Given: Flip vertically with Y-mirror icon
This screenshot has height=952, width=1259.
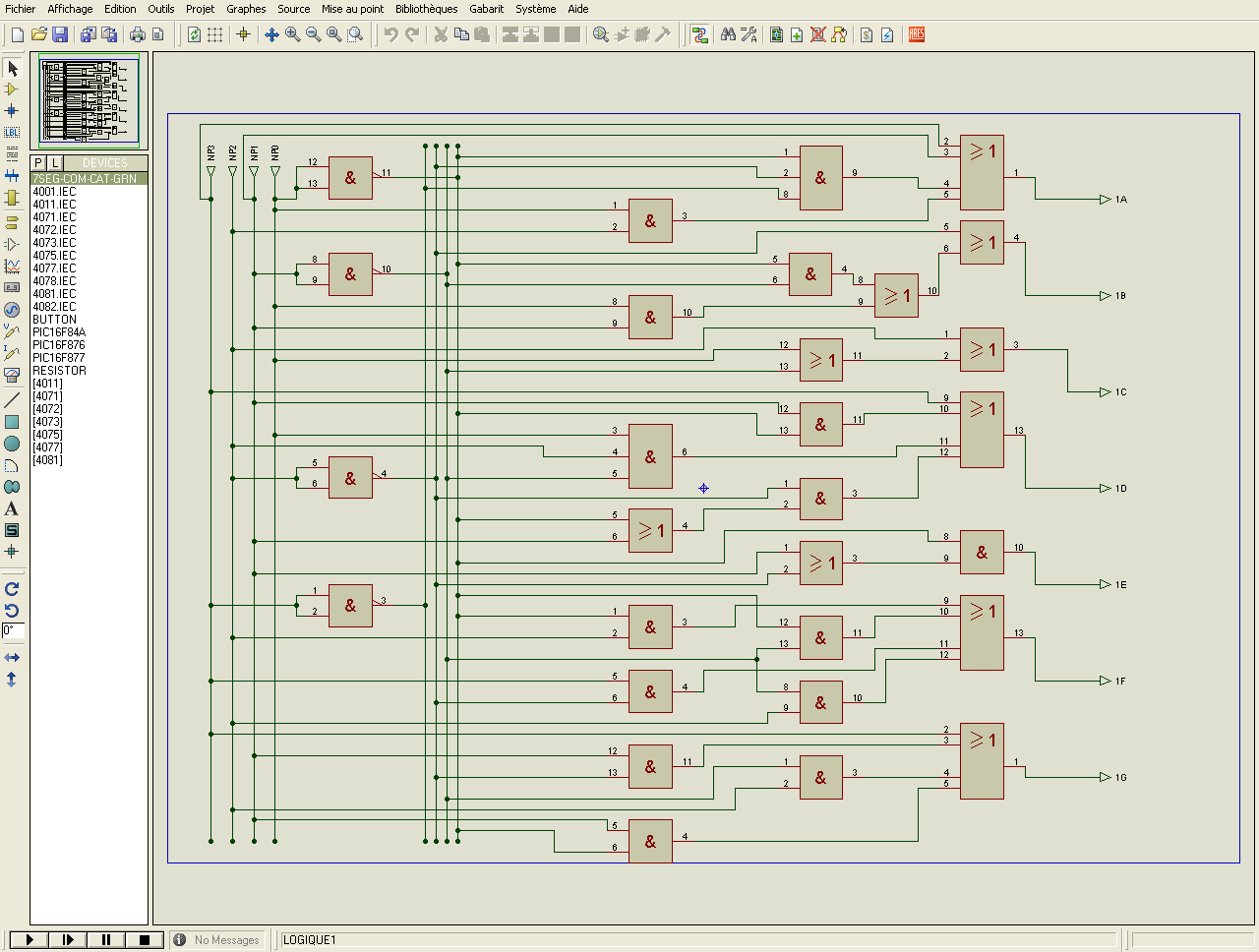Looking at the screenshot, I should (x=12, y=679).
